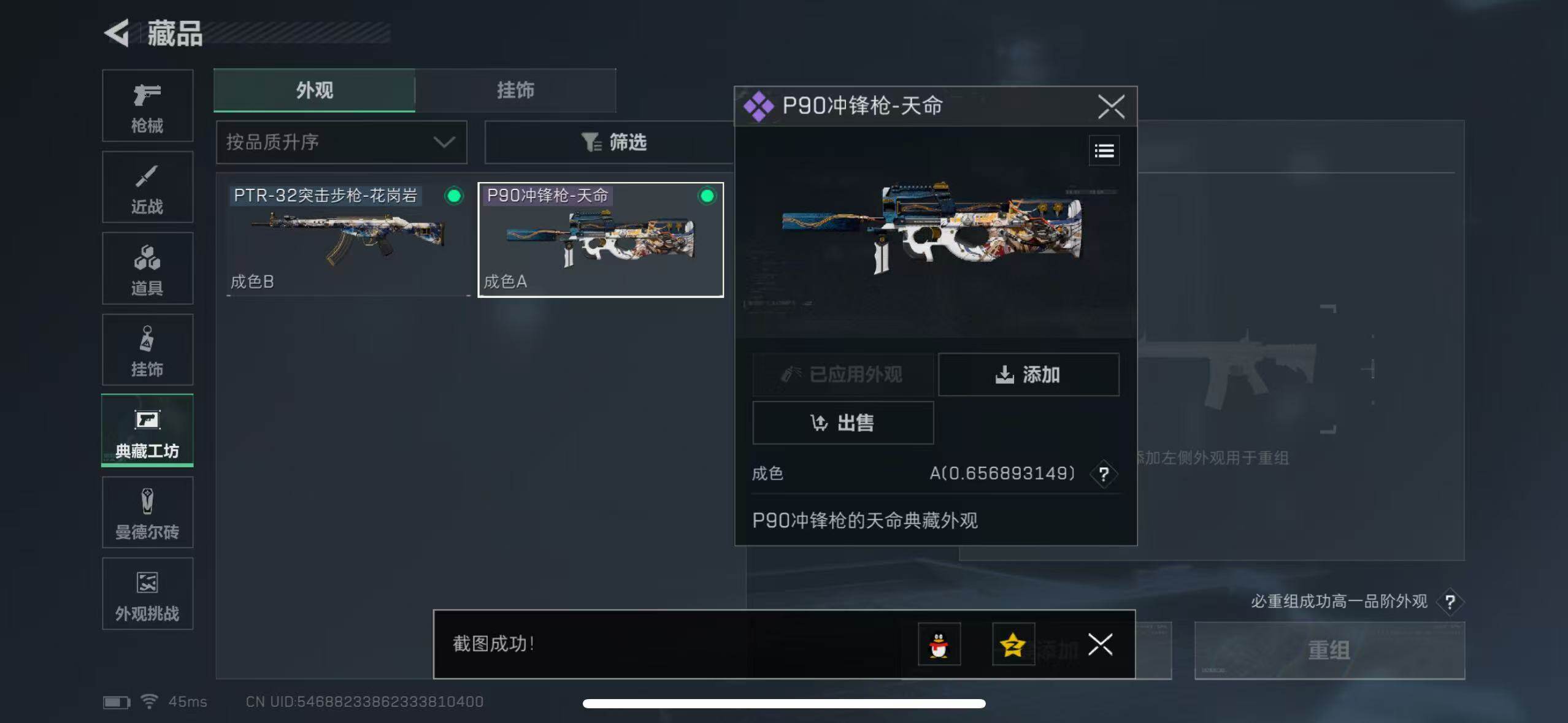
Task: Open the 挂饰 charm sidebar category
Action: pos(147,350)
